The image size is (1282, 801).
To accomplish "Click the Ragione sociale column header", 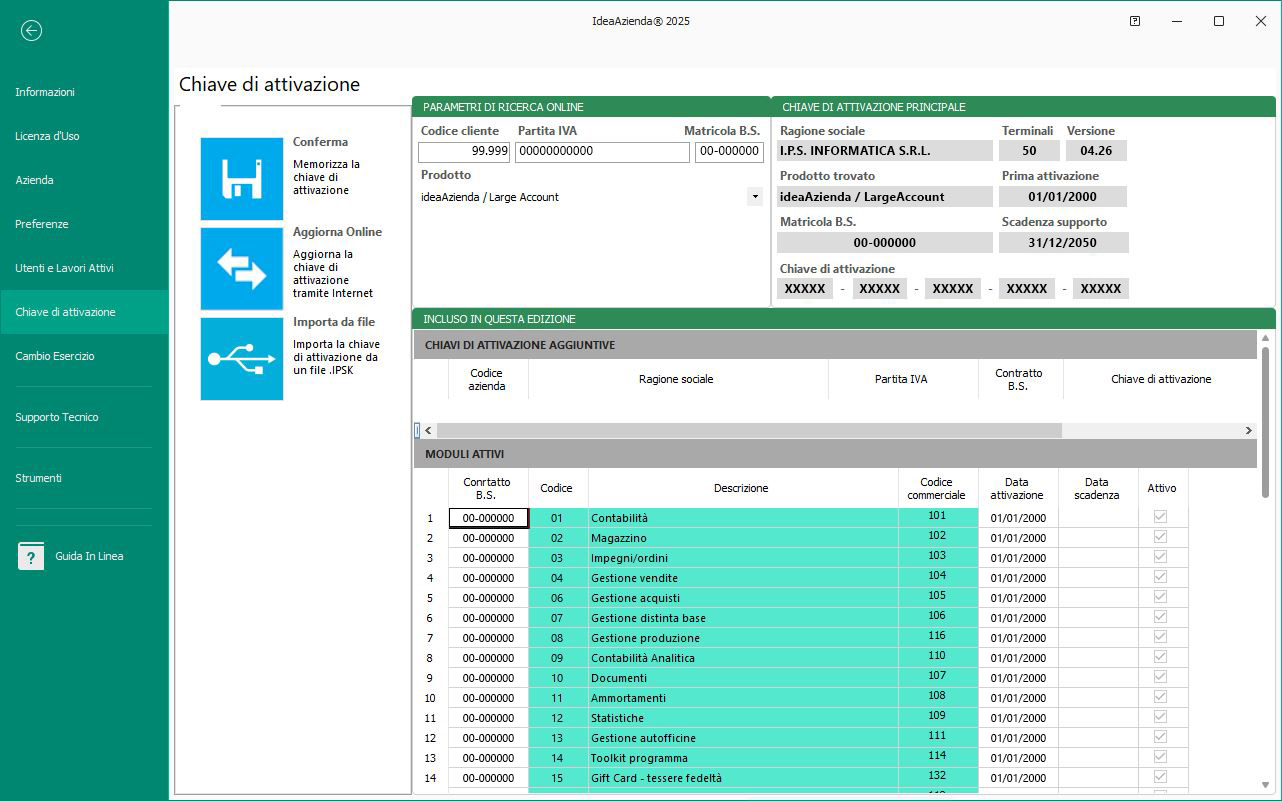I will coord(676,379).
